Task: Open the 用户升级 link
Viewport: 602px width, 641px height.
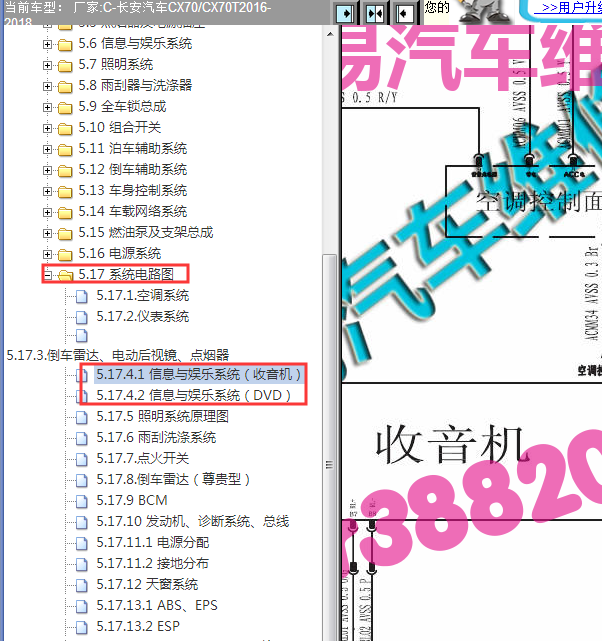Action: tap(571, 8)
